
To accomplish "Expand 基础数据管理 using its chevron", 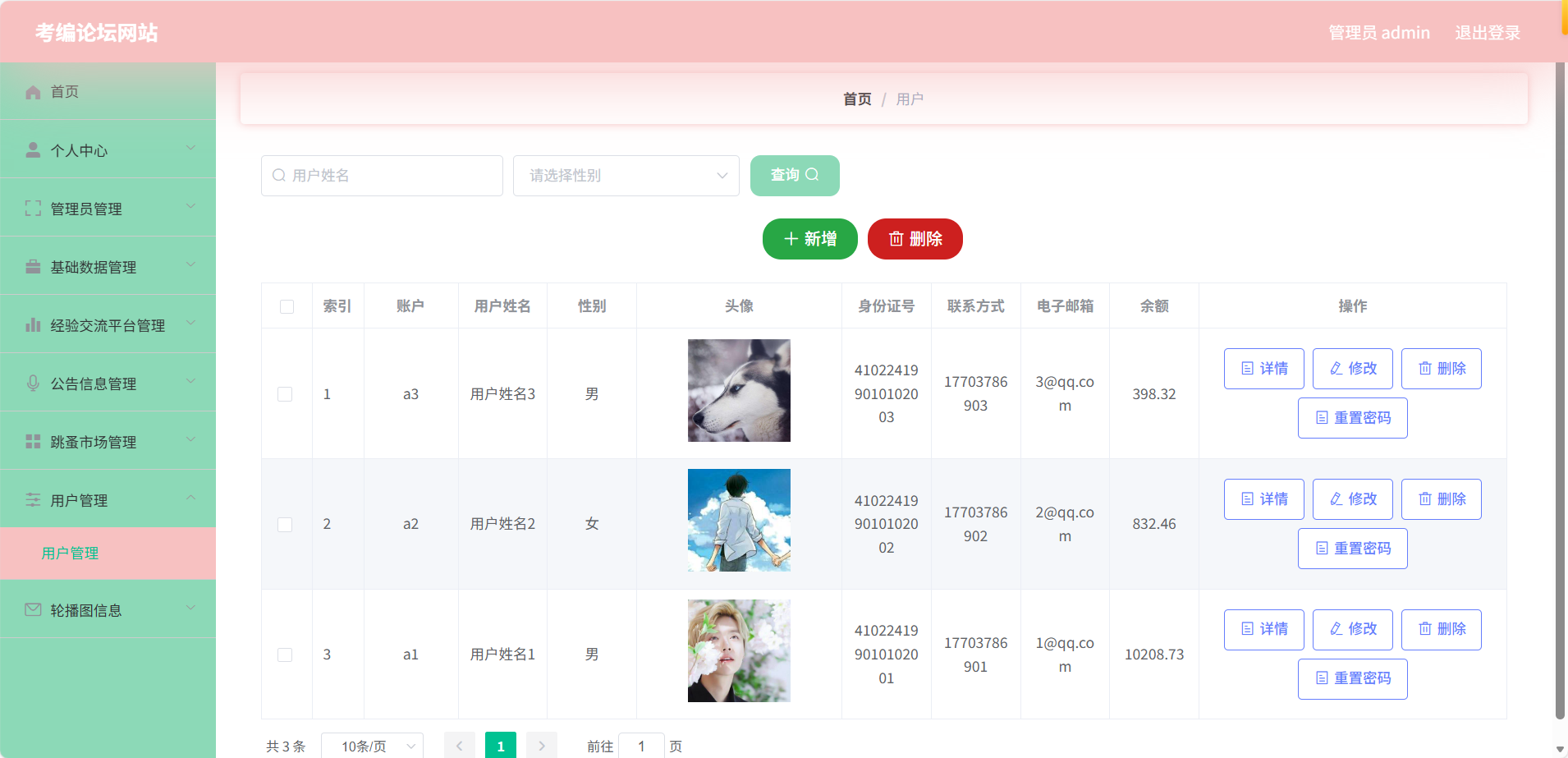I will coord(190,264).
